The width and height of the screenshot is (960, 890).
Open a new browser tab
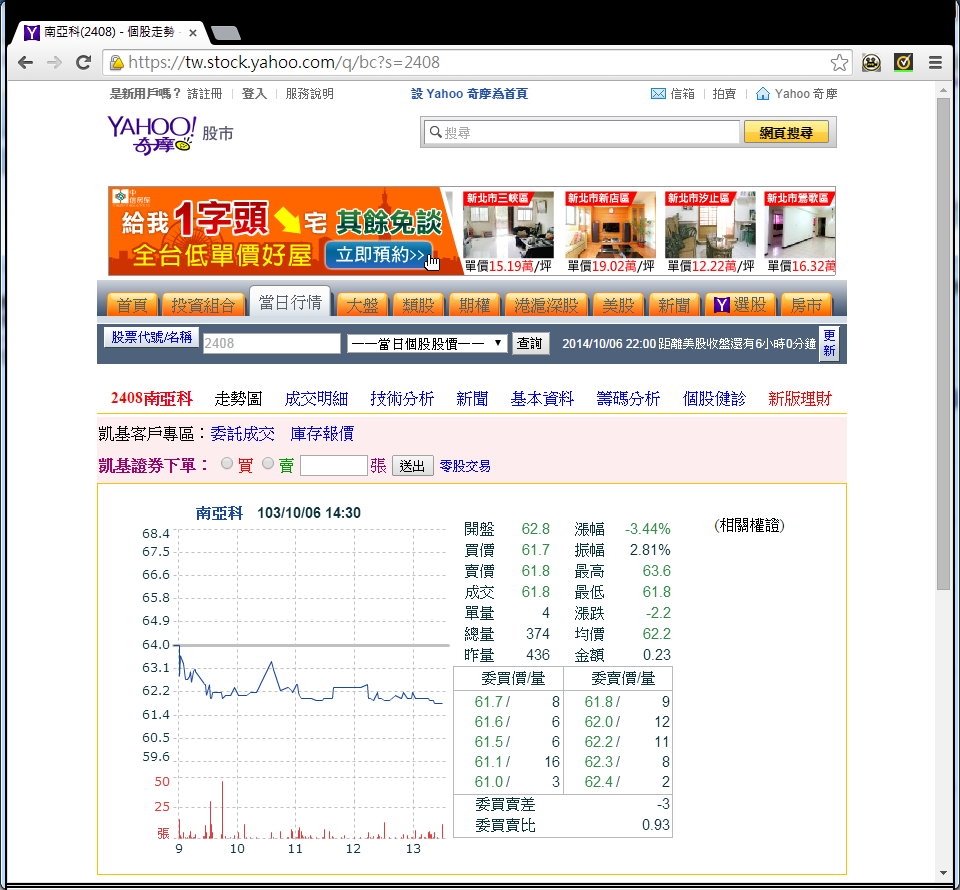click(225, 32)
